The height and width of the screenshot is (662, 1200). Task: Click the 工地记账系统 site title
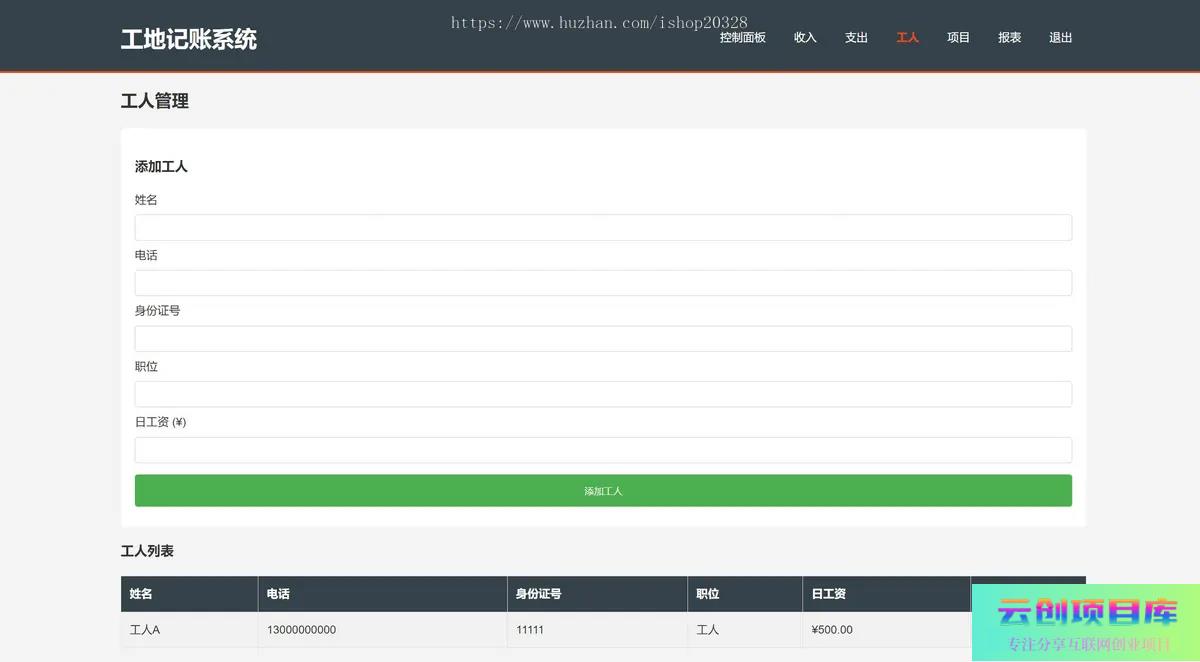[189, 39]
